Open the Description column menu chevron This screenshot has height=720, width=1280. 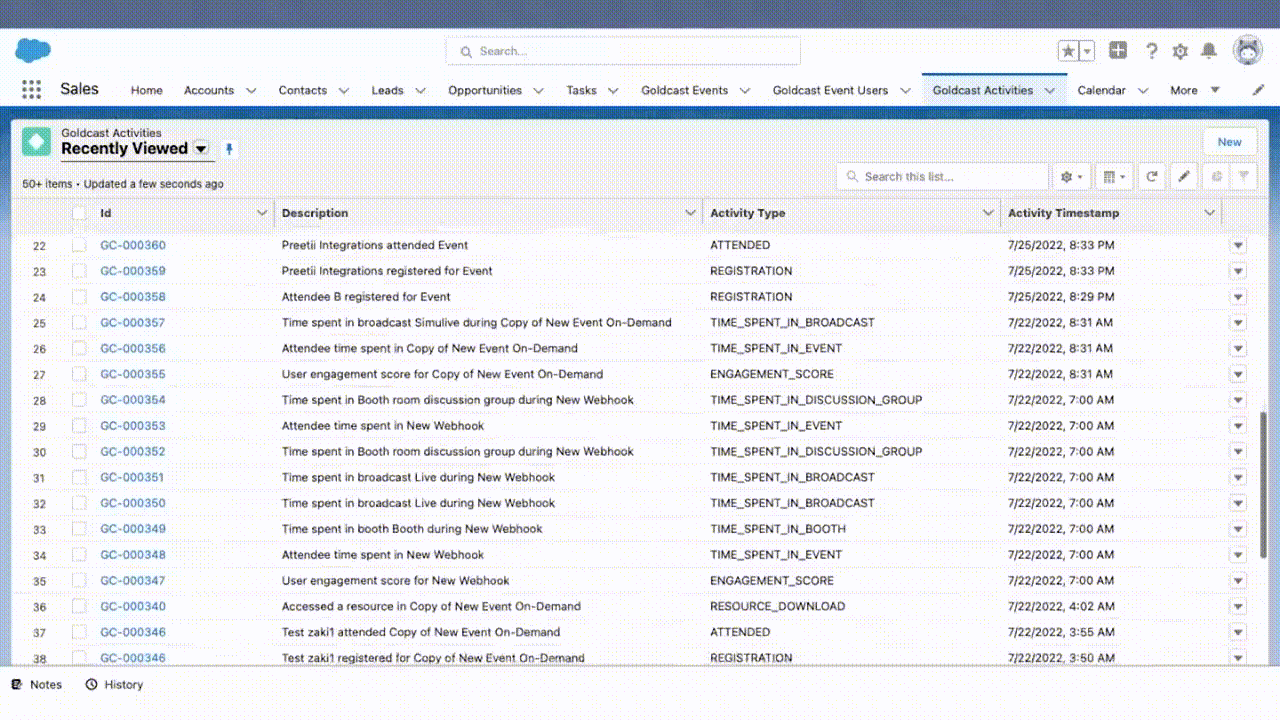click(x=690, y=213)
